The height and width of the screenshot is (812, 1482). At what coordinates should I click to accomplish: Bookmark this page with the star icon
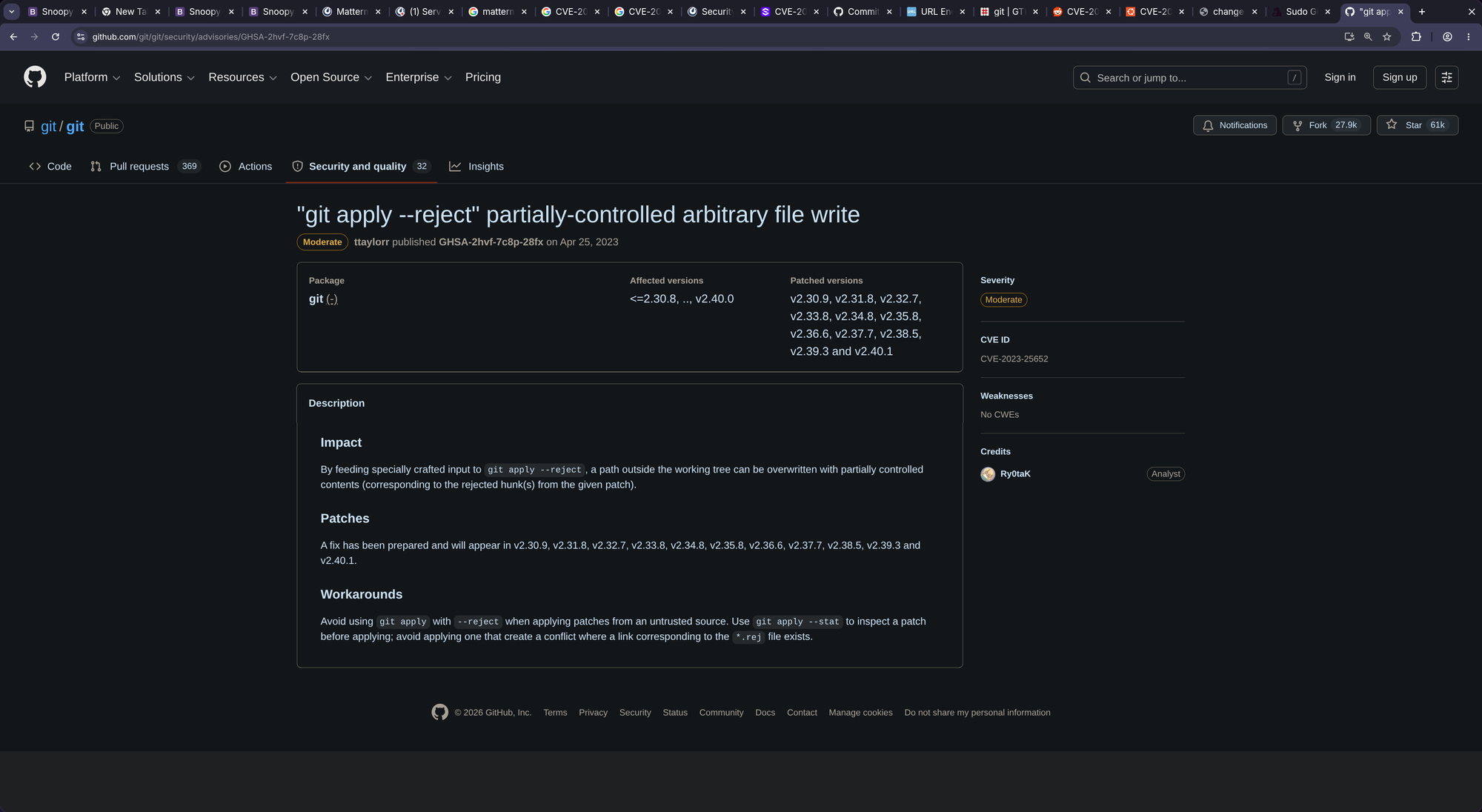pyautogui.click(x=1387, y=36)
